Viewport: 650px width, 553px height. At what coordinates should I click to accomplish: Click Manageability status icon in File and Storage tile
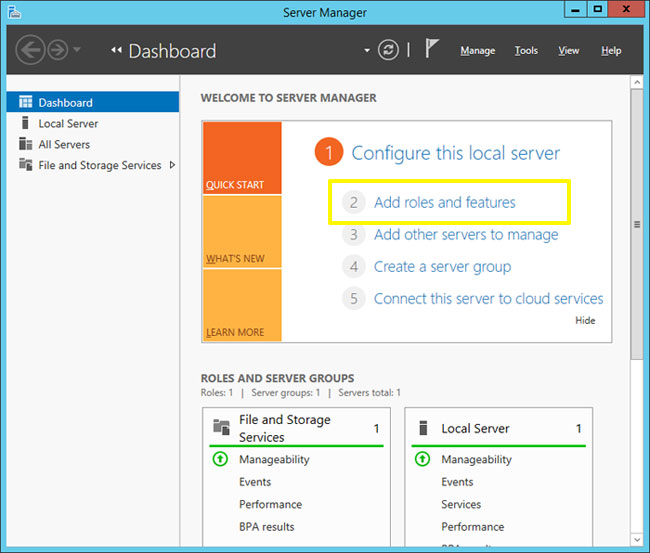coord(220,459)
